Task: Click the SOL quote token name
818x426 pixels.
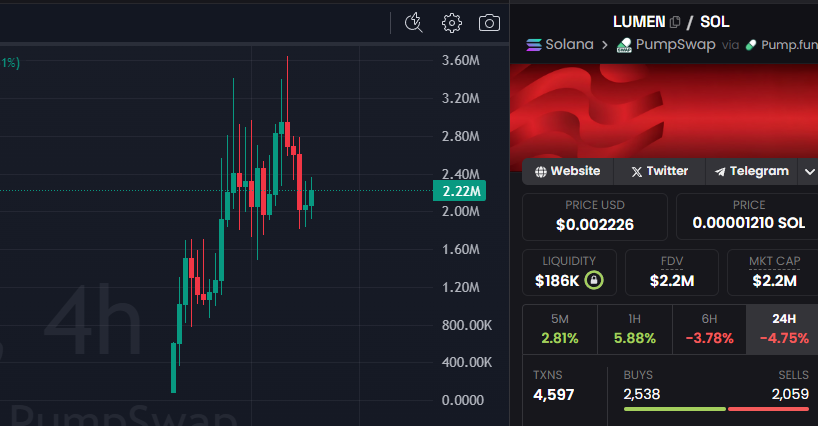Action: click(714, 22)
